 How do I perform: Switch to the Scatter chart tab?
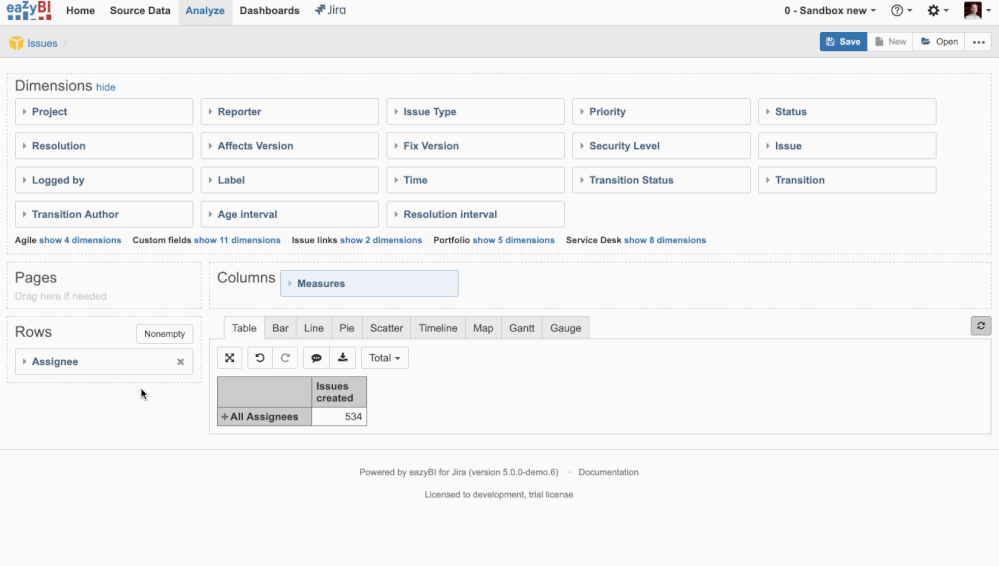(x=386, y=328)
